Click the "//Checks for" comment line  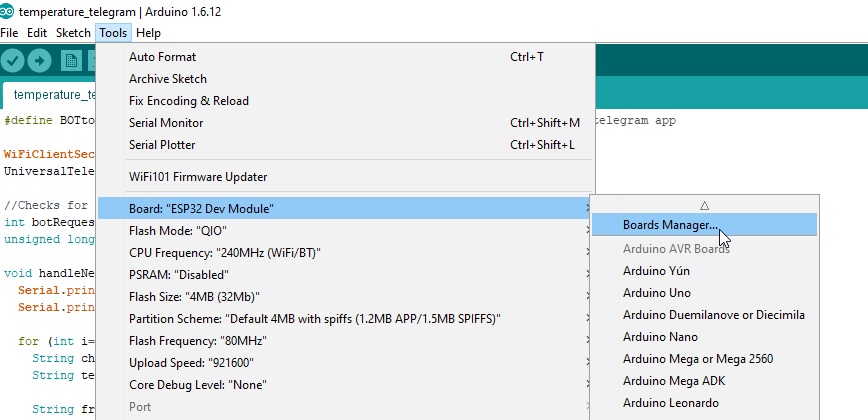click(46, 205)
